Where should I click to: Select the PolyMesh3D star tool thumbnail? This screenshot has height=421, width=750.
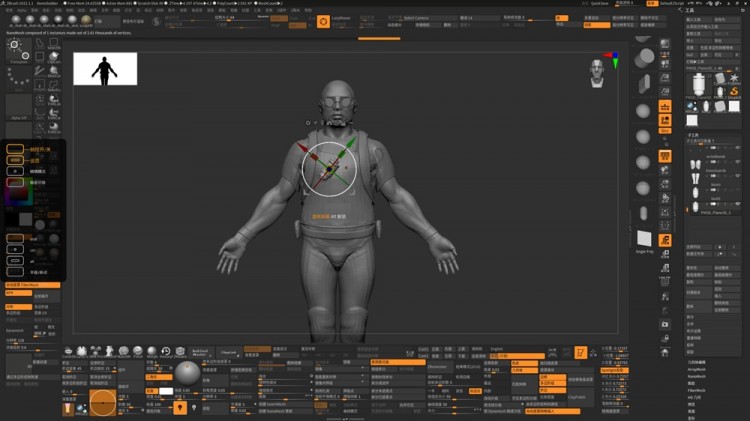pos(734,78)
